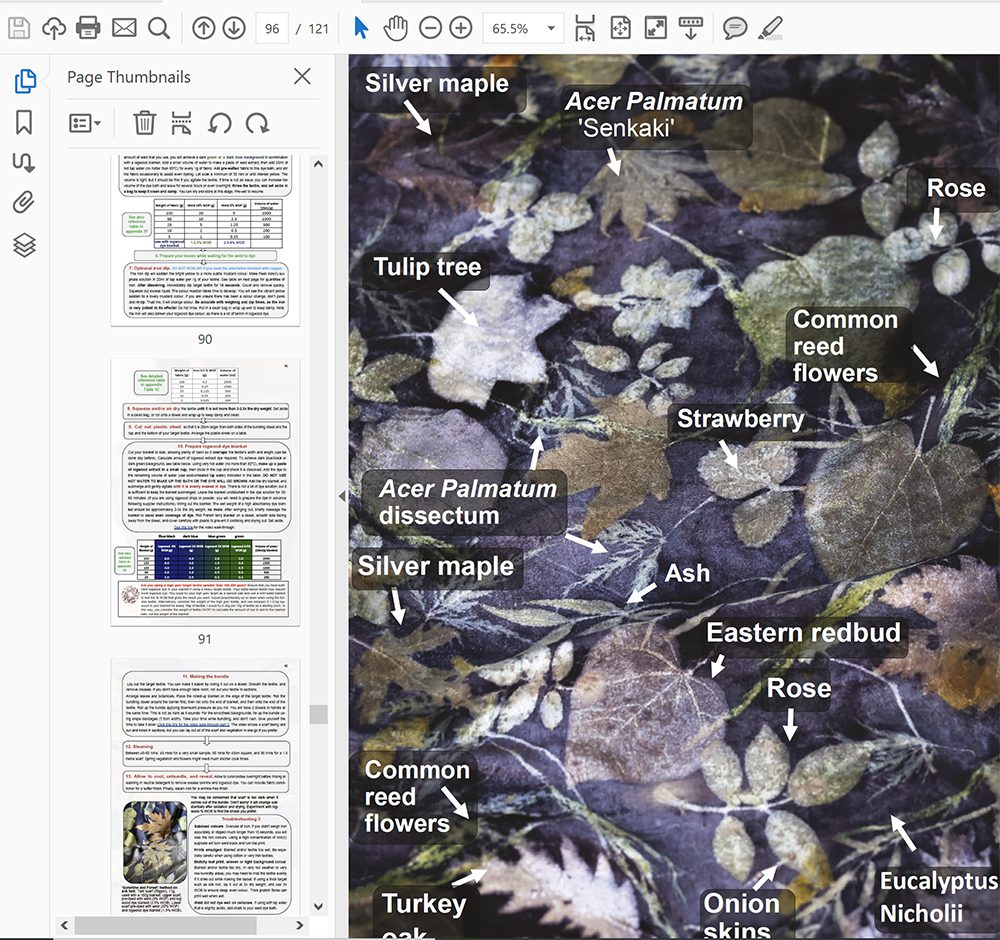Image resolution: width=1000 pixels, height=940 pixels.
Task: Collapse the navigation pane divider arrow
Action: point(342,496)
